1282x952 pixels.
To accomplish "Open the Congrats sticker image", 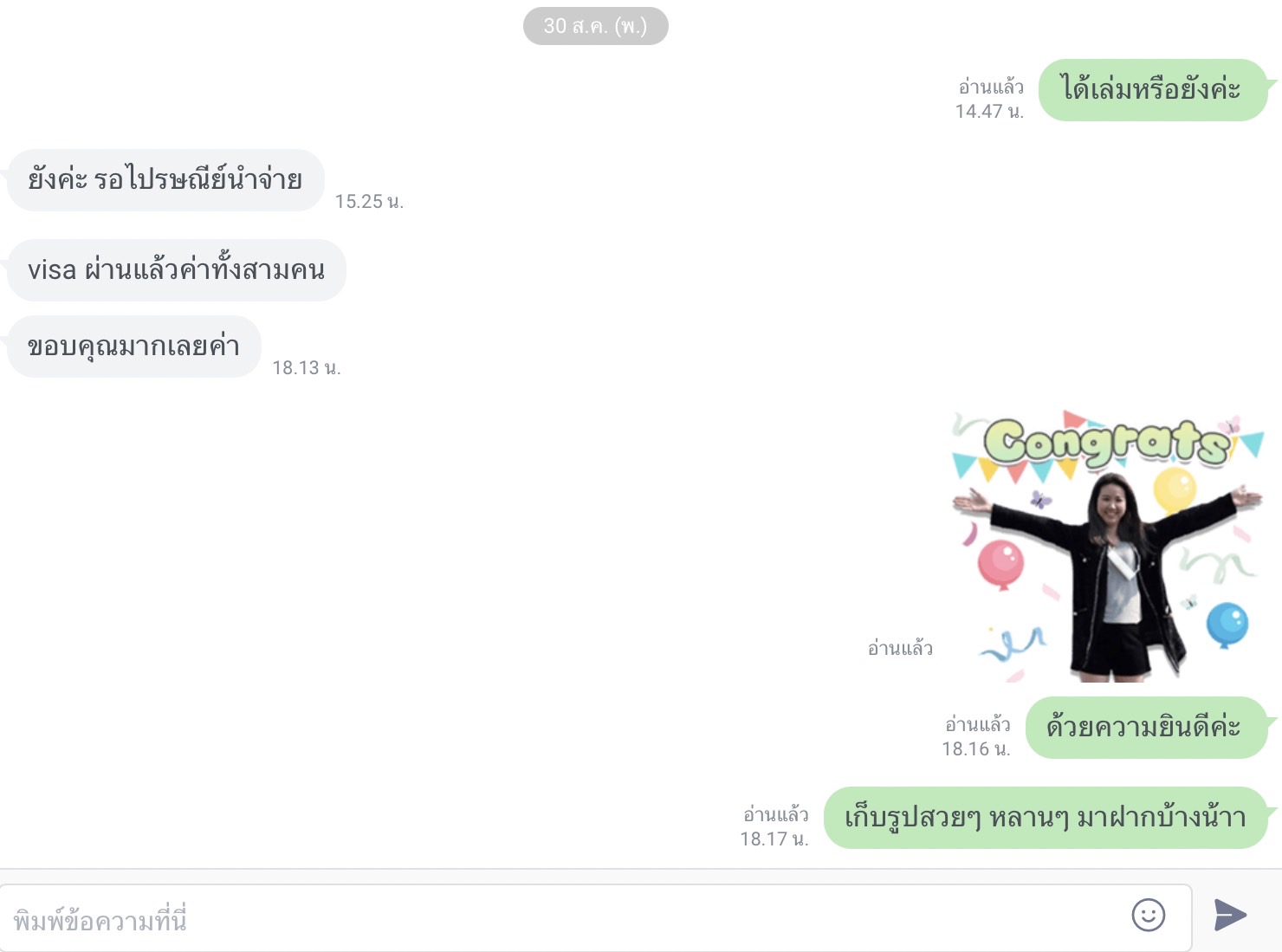I will coord(1108,547).
